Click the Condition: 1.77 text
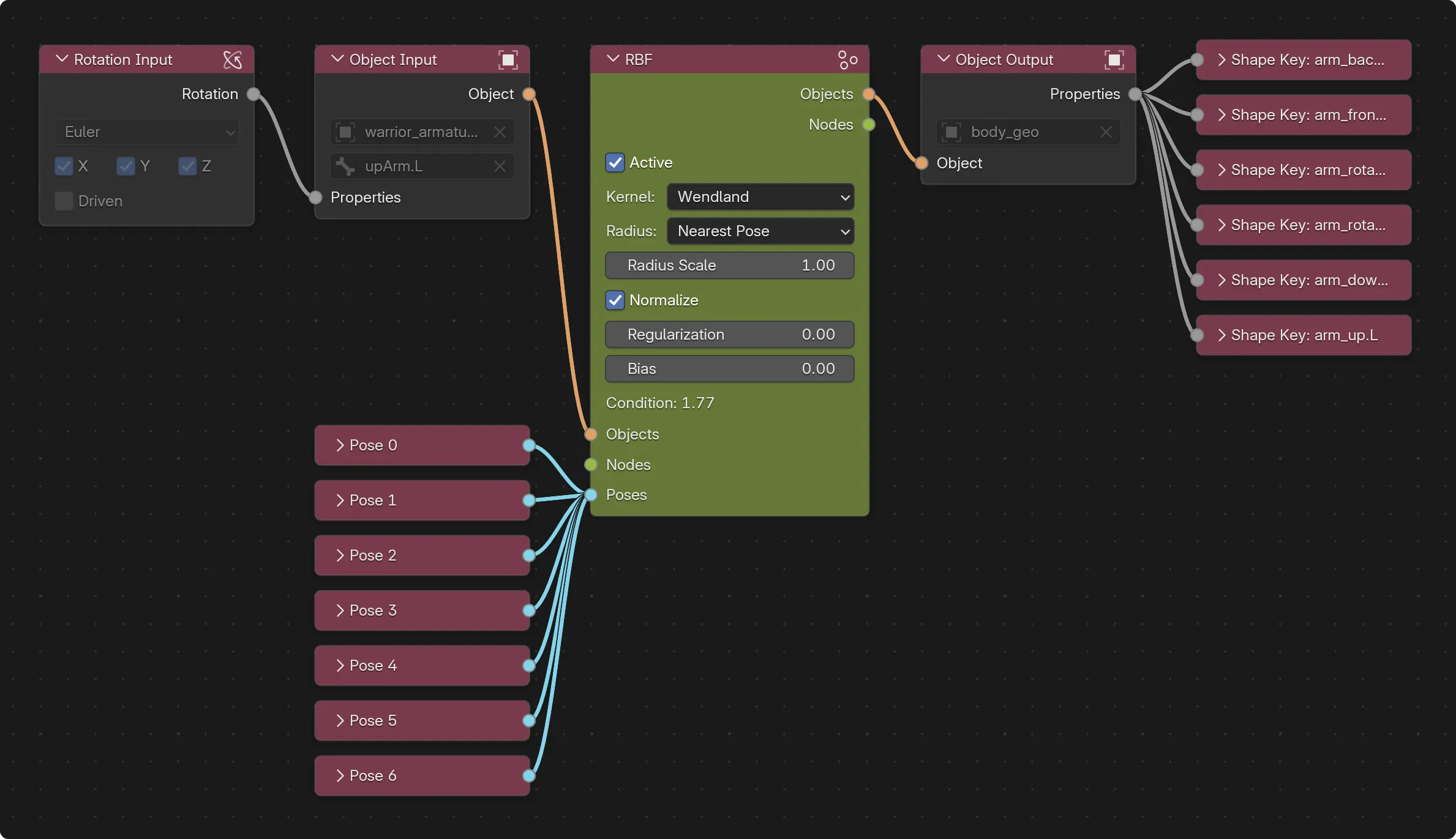1456x839 pixels. click(660, 403)
